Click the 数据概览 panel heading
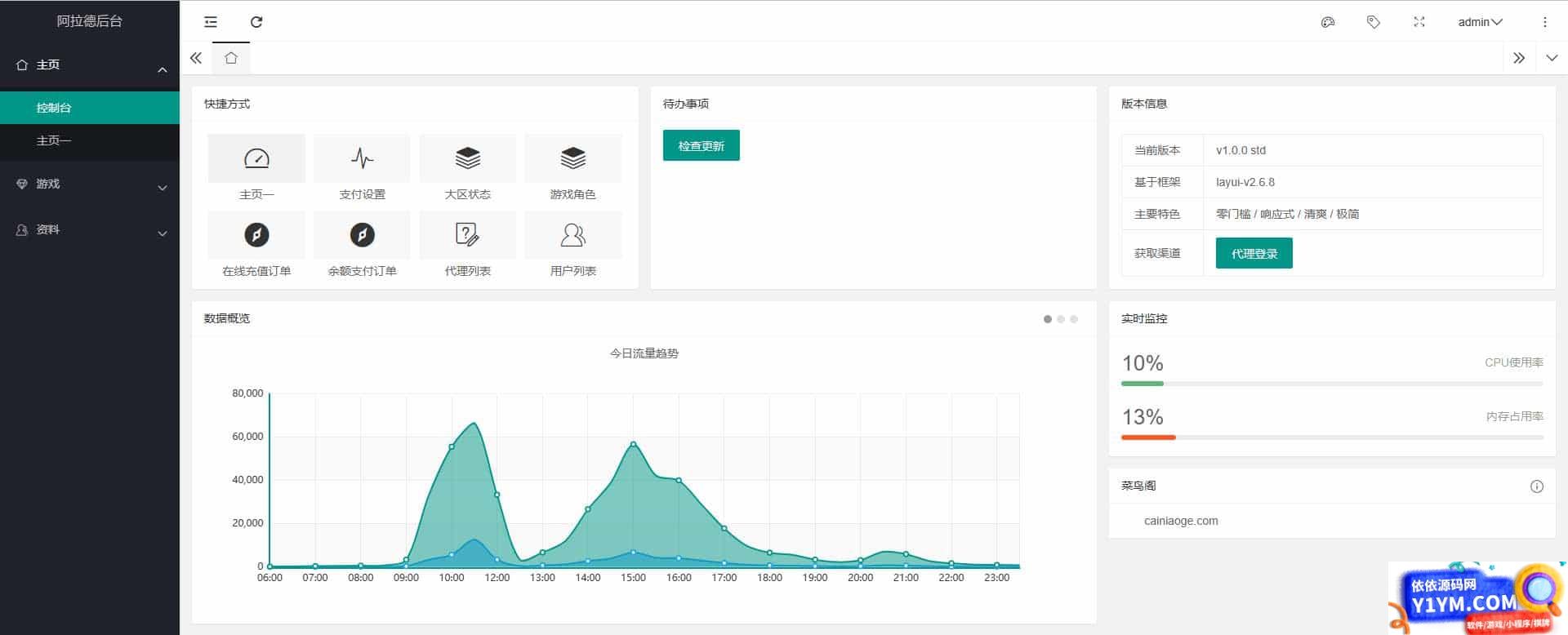 [227, 318]
